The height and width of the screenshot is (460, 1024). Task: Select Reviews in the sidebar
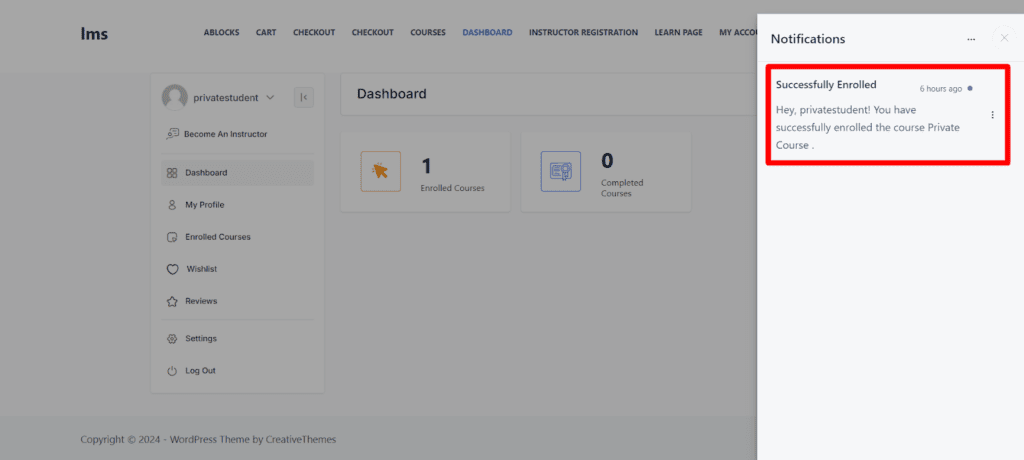click(201, 301)
